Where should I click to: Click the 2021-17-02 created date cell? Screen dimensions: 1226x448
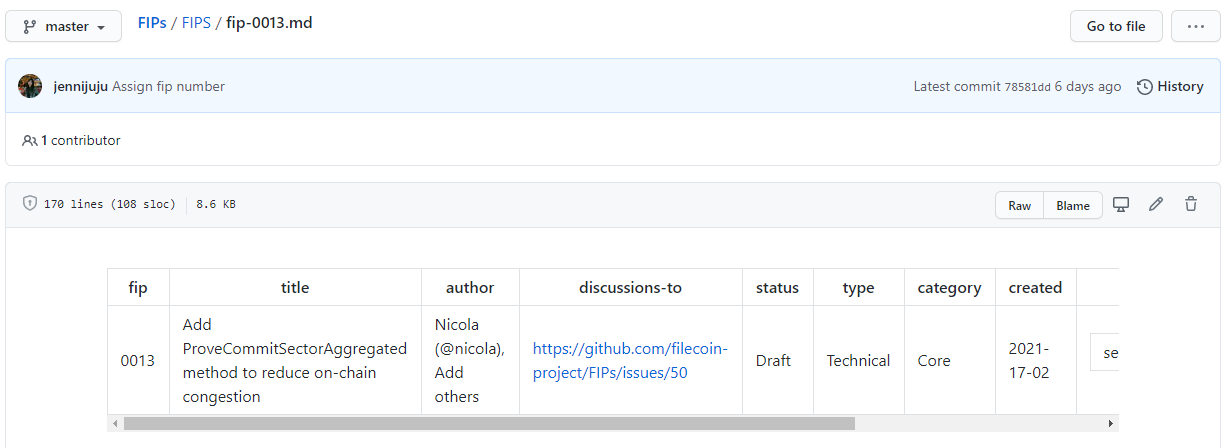1035,360
